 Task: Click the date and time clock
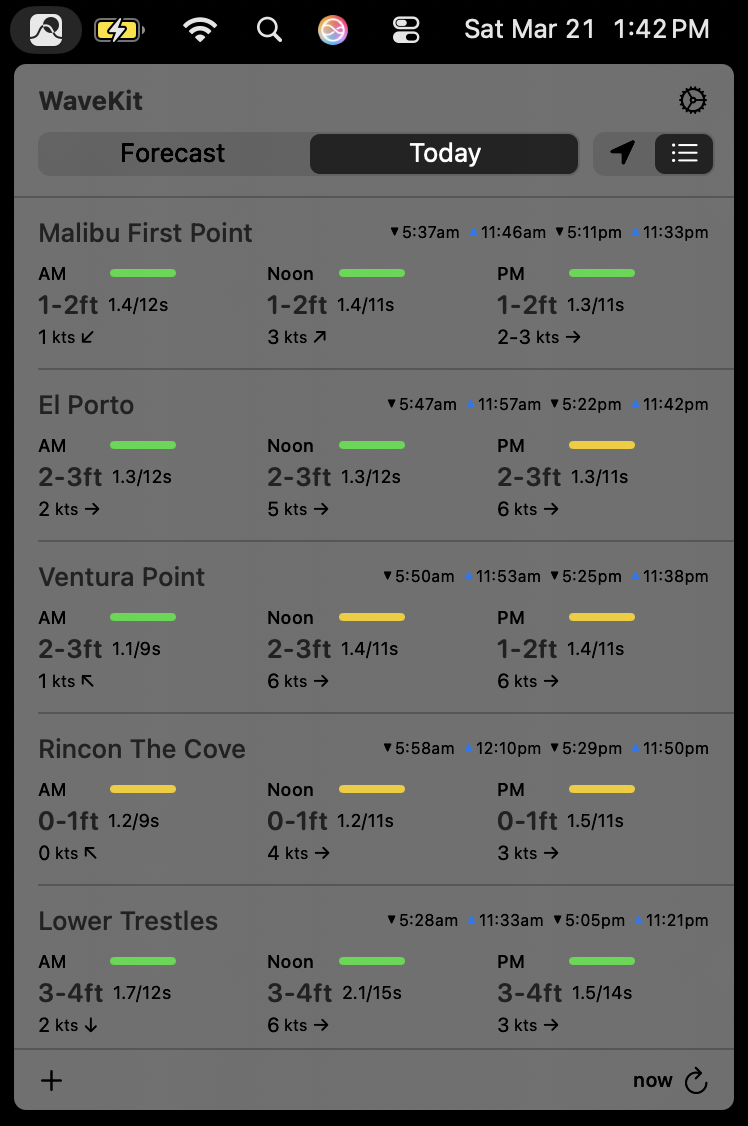tap(586, 29)
